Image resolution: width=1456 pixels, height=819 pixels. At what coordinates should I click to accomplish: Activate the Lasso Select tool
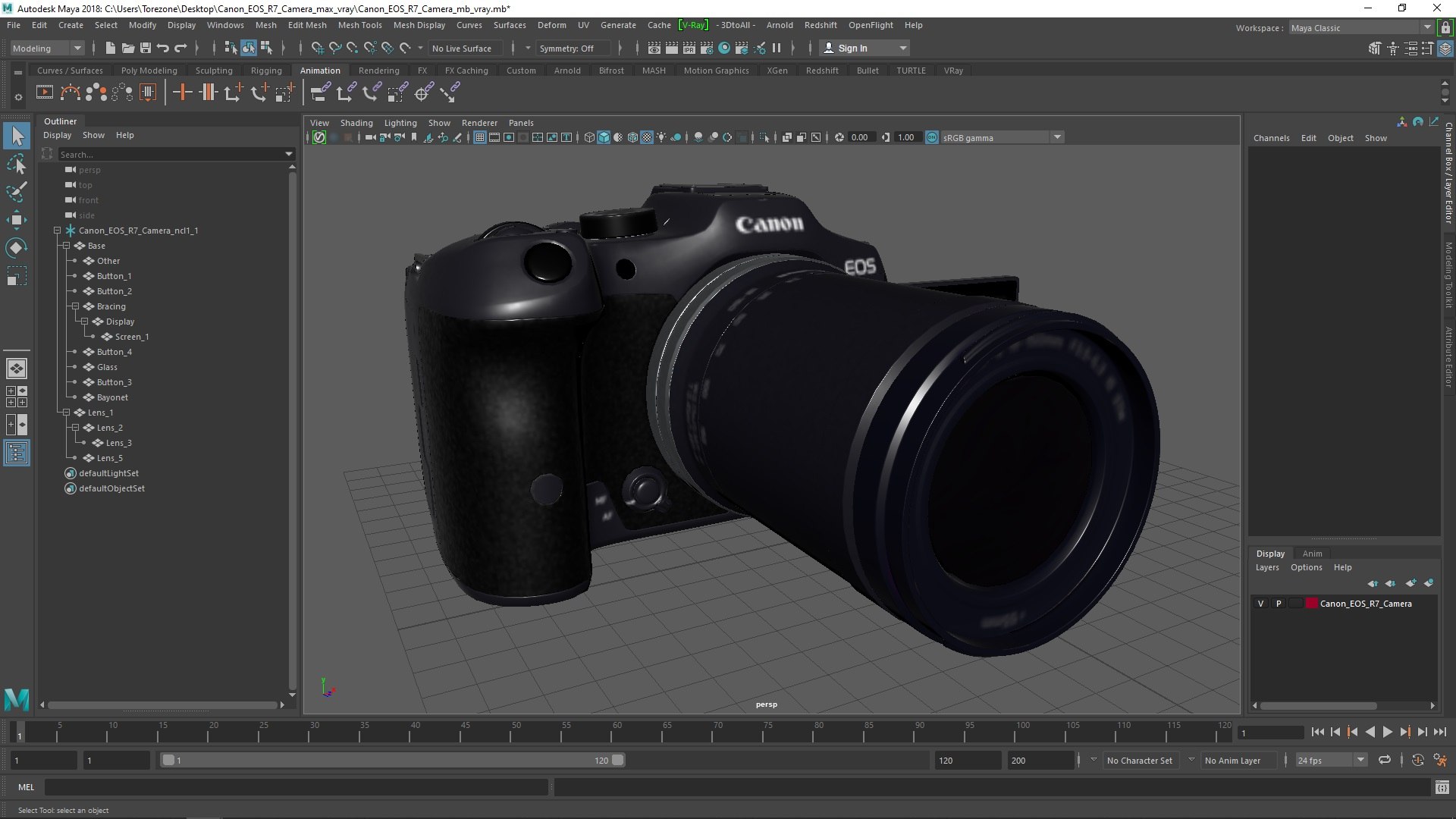[x=17, y=164]
